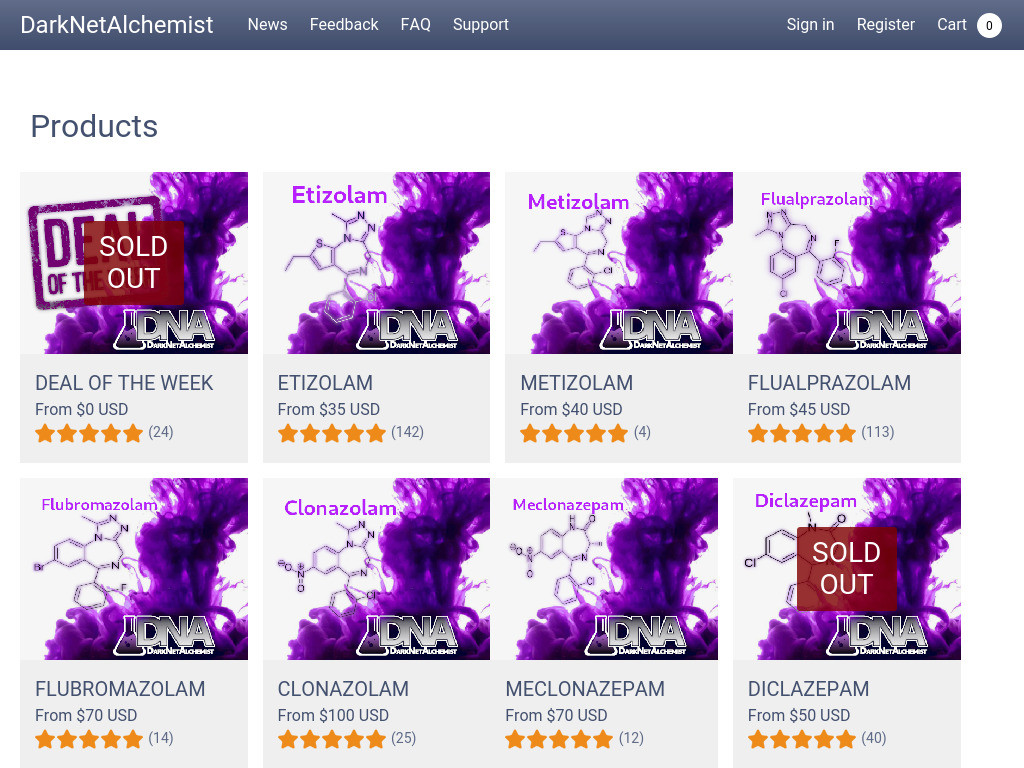
Task: Click the Sign in link
Action: click(x=810, y=25)
